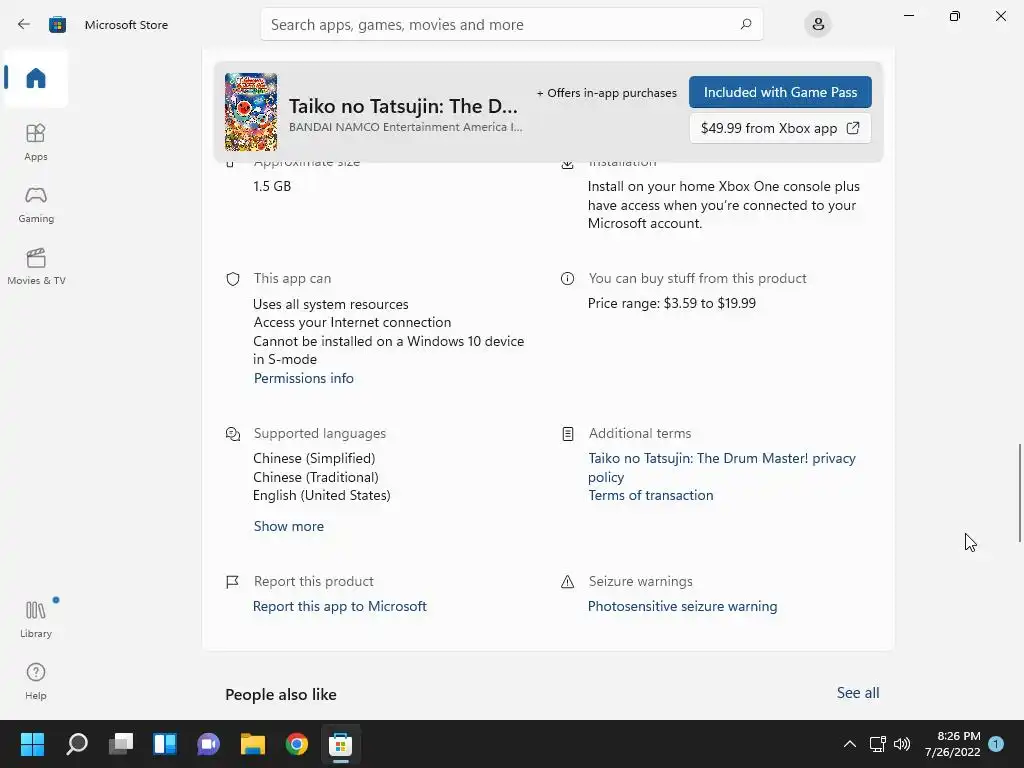
Task: Click the search magnifier icon in search box
Action: point(746,24)
